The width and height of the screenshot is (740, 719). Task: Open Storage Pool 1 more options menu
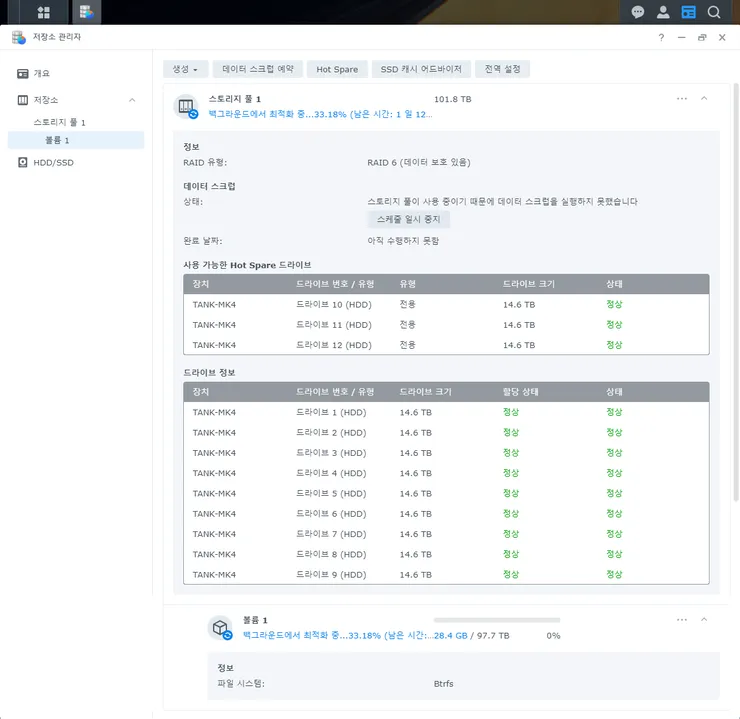coord(681,99)
